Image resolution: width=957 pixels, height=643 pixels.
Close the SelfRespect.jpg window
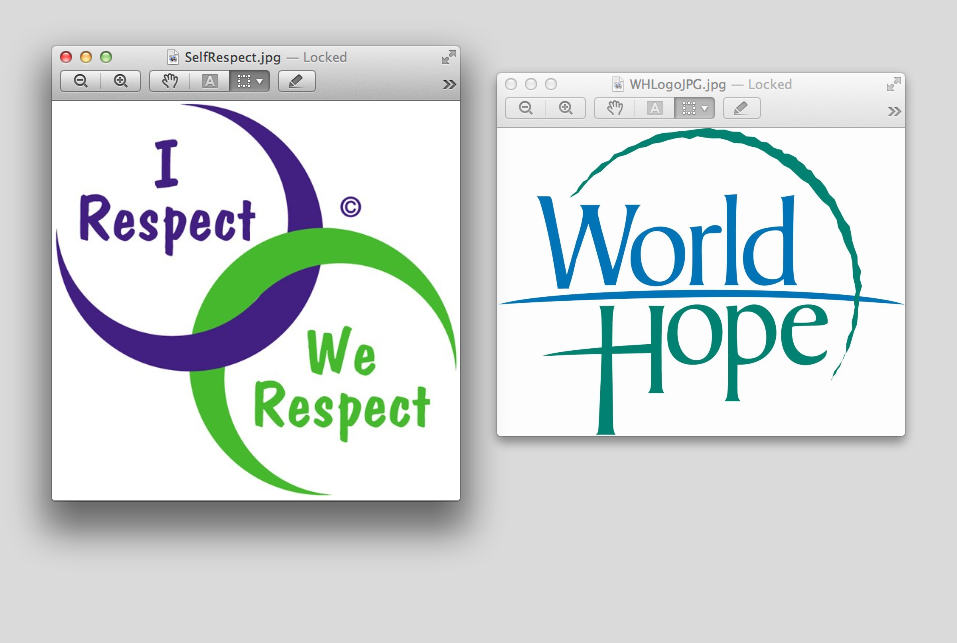pyautogui.click(x=66, y=57)
